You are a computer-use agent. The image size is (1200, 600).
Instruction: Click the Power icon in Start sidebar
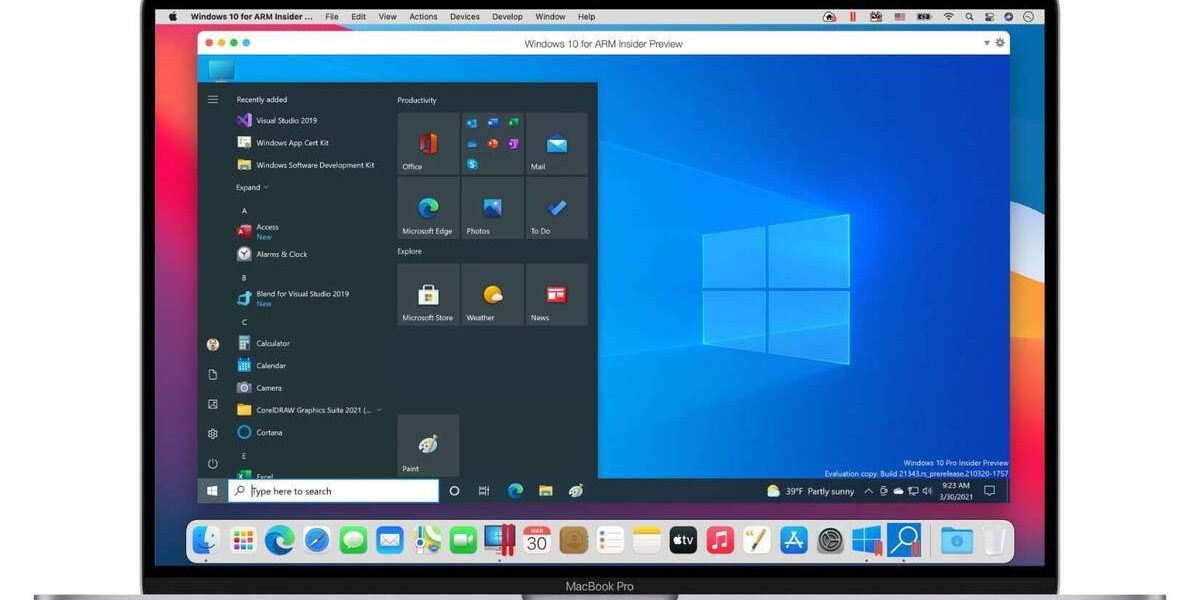coord(213,464)
